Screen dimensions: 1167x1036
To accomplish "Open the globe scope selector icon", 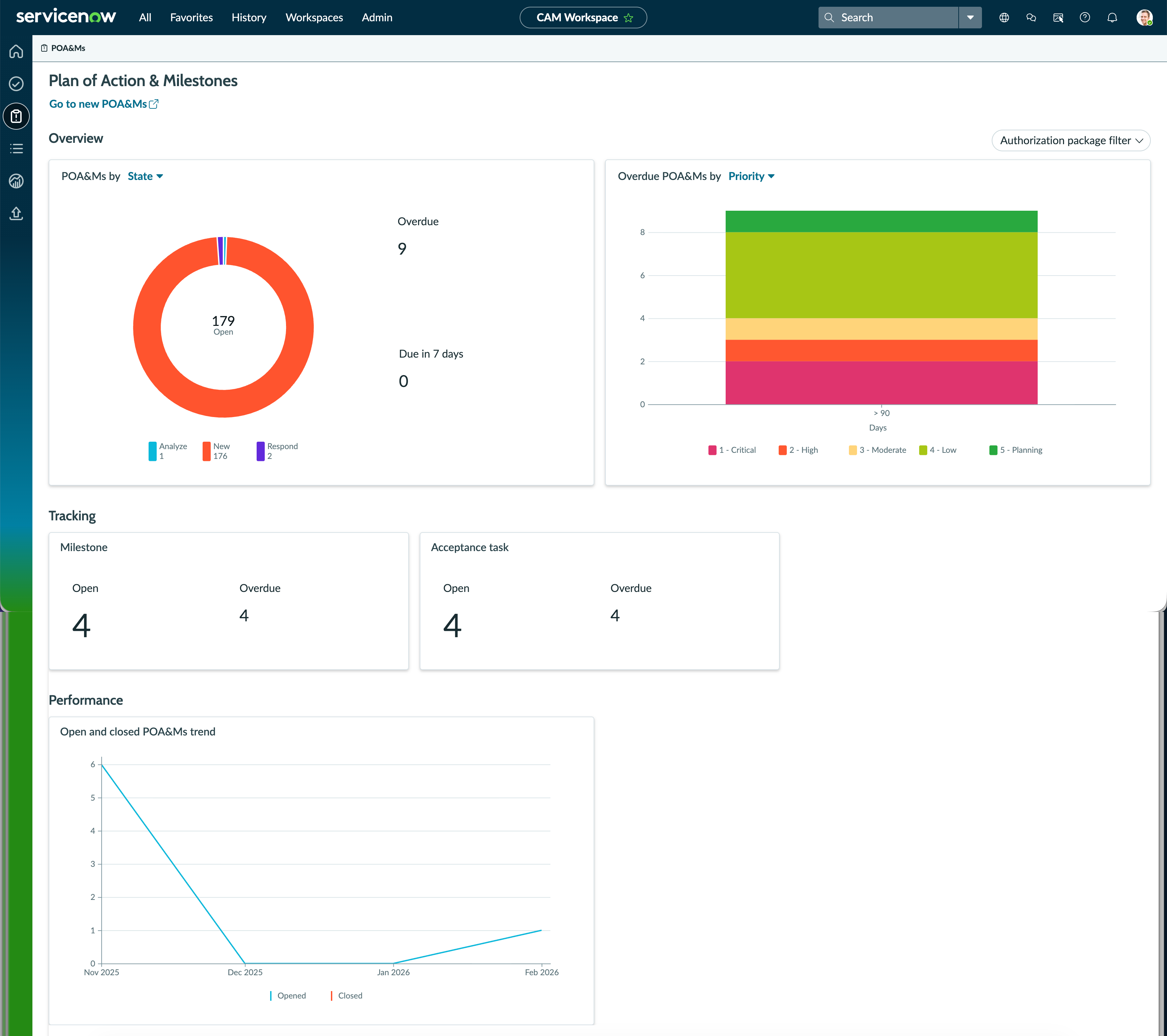I will [x=1004, y=18].
